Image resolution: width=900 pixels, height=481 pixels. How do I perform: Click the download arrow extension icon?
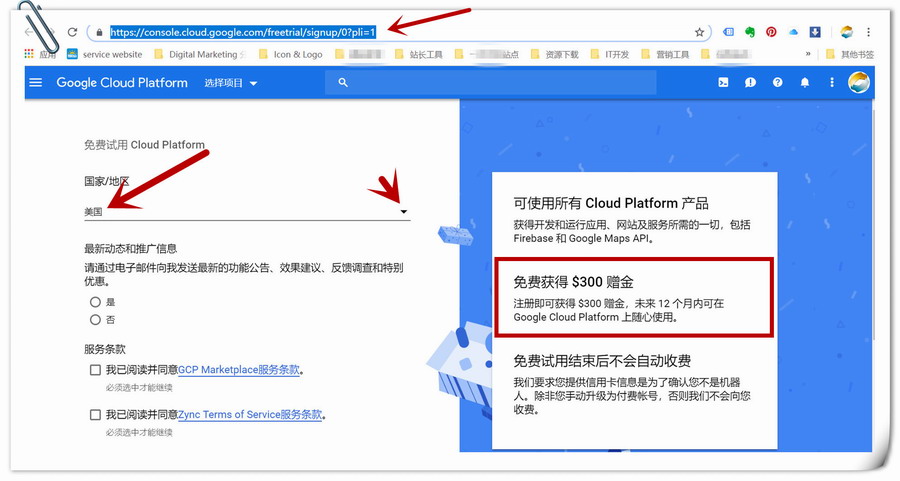point(815,32)
